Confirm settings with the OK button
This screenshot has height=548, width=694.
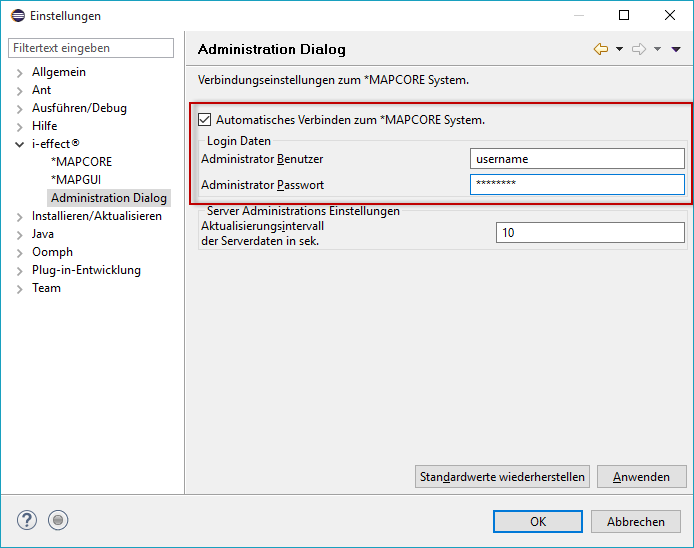coord(538,521)
